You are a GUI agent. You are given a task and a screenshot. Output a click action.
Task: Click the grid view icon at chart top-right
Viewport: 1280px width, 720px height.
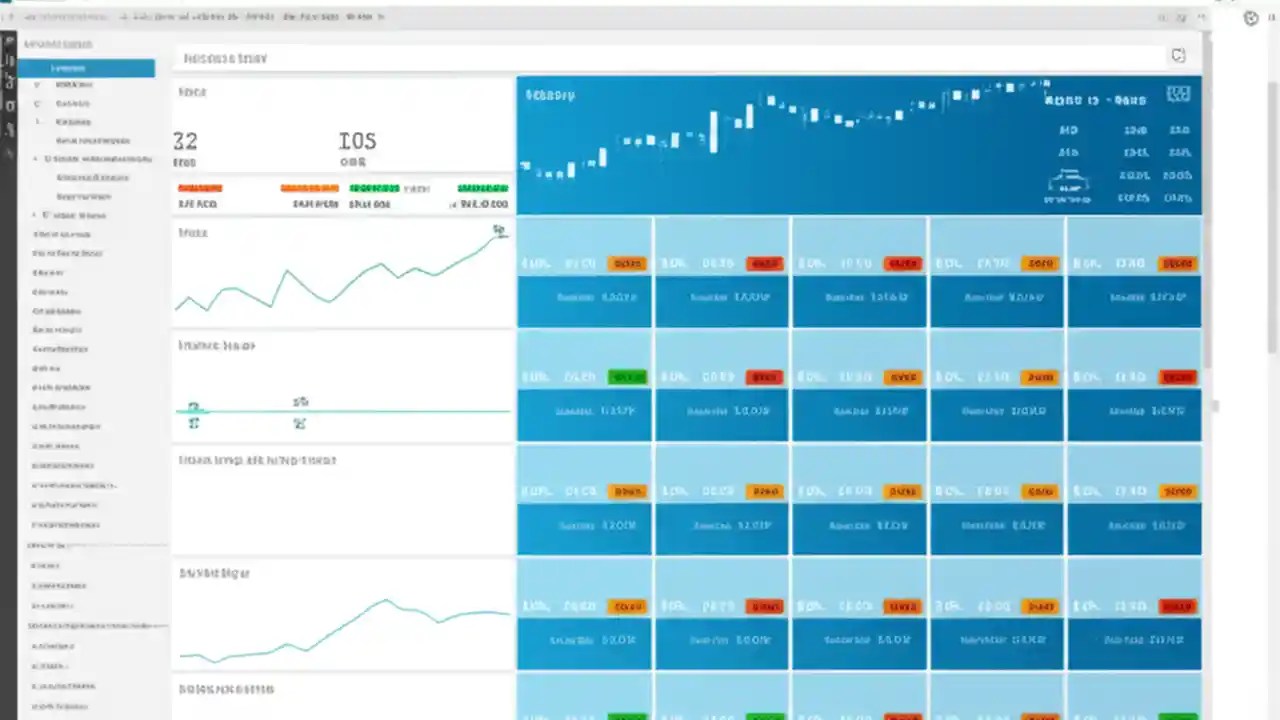1178,93
